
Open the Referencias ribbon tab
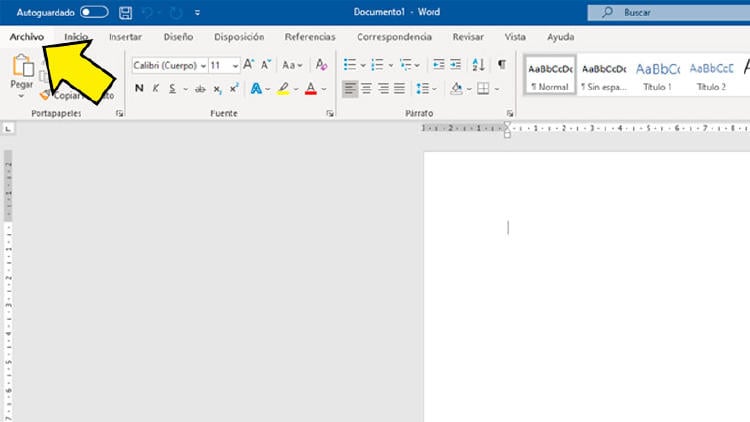click(x=310, y=37)
